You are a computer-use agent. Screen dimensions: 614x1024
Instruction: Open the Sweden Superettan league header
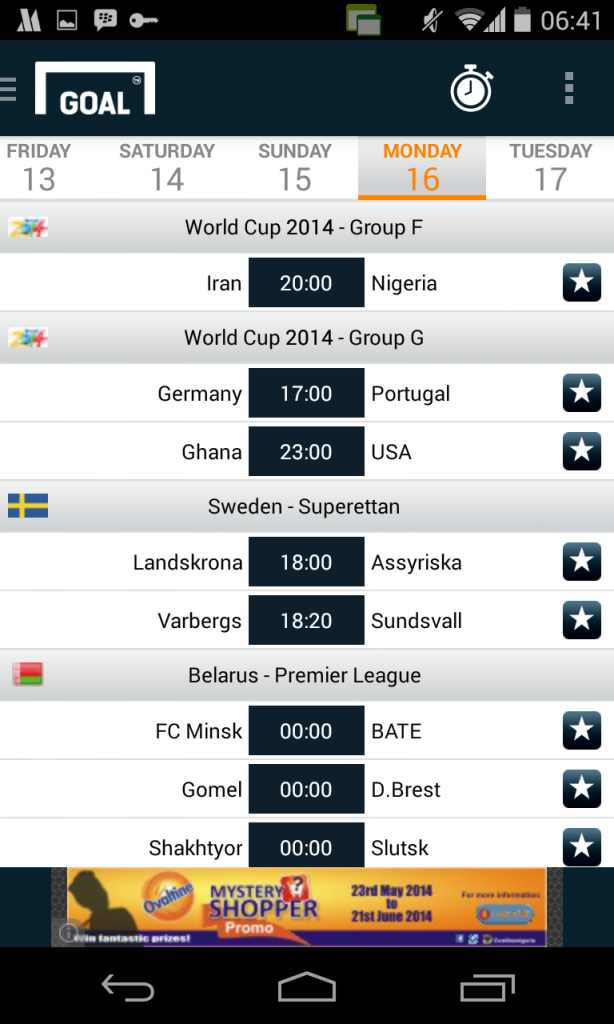coord(304,507)
